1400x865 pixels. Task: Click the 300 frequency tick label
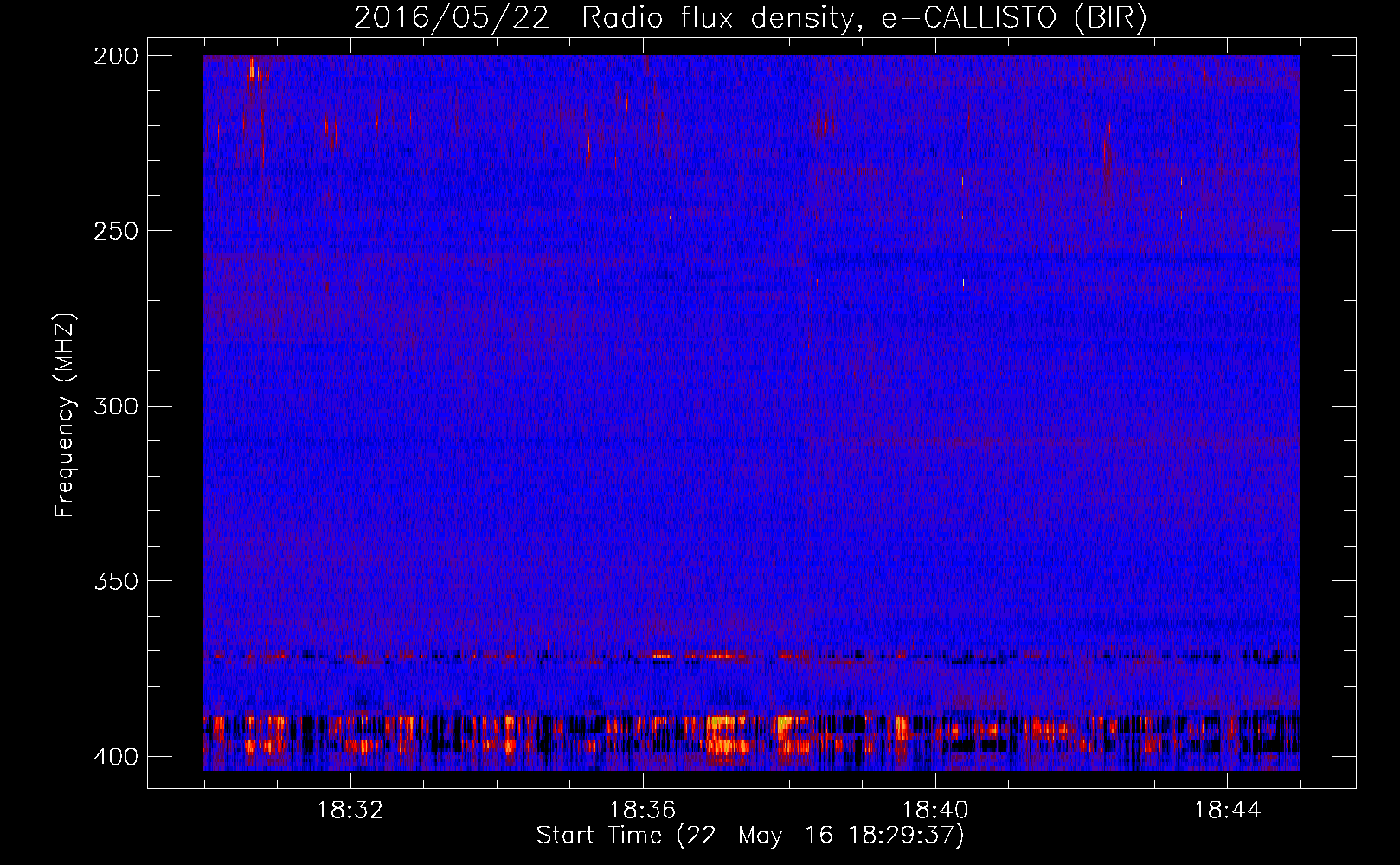point(116,407)
